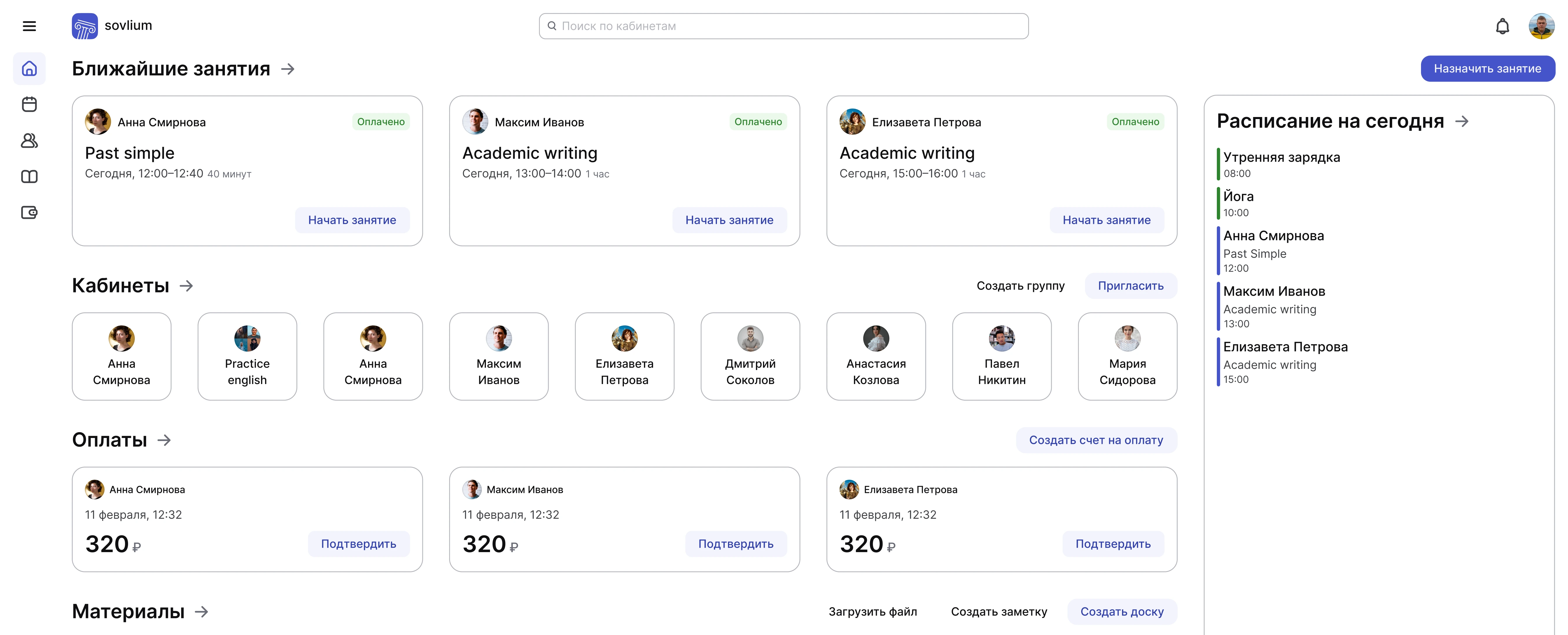The image size is (1568, 635).
Task: Expand the Кабинеты section arrow
Action: coord(186,285)
